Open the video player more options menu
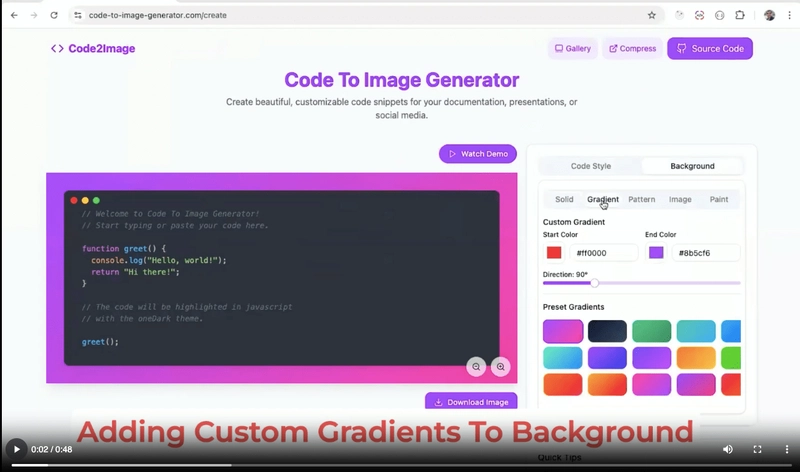Viewport: 800px width, 472px height. (787, 449)
